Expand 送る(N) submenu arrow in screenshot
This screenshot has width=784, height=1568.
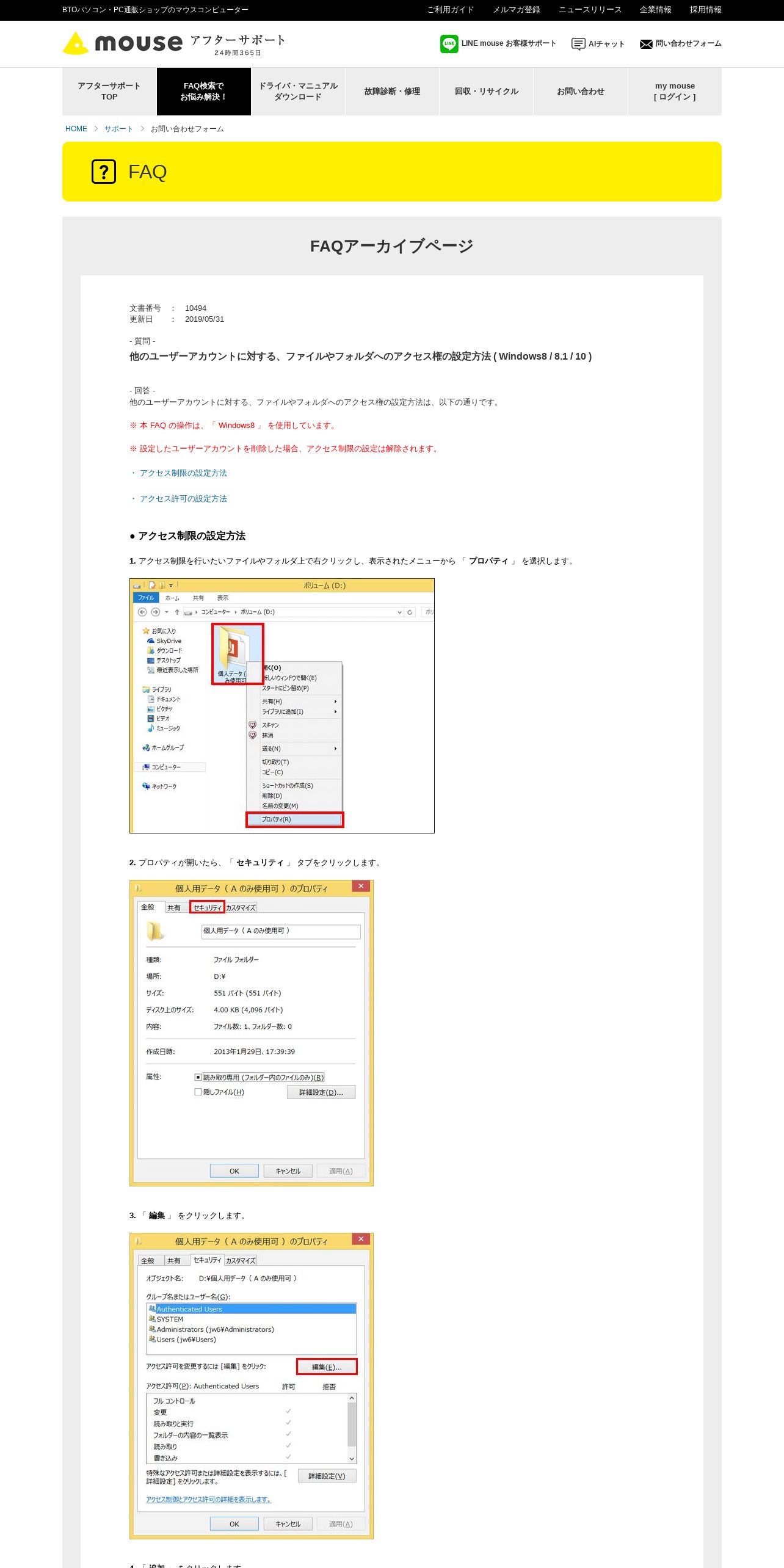coord(335,749)
